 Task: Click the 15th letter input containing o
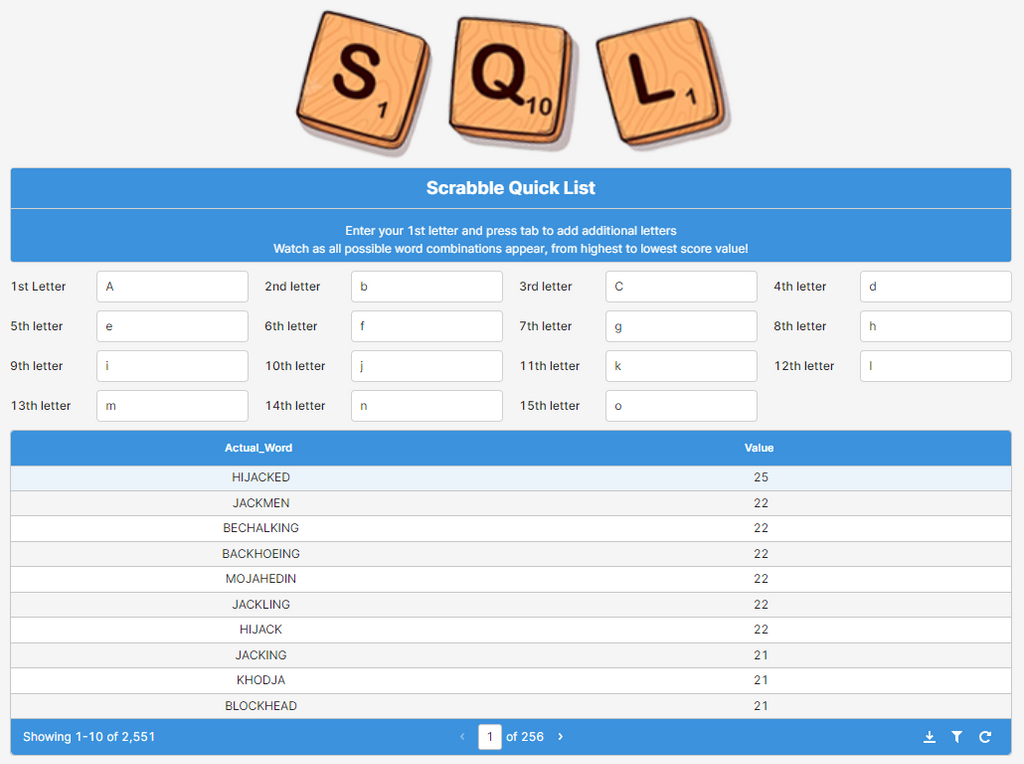click(681, 406)
